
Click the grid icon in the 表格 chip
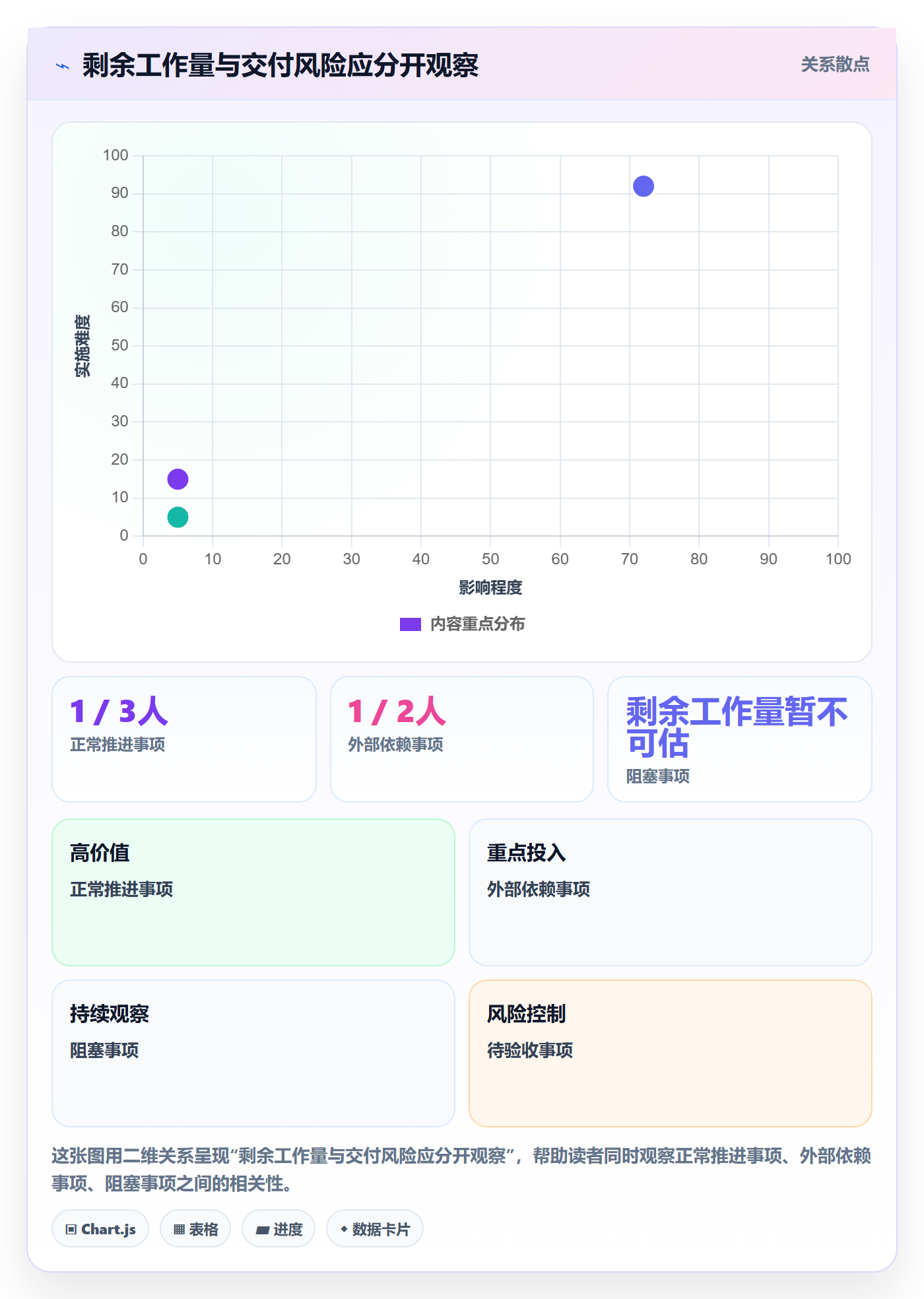(180, 1230)
